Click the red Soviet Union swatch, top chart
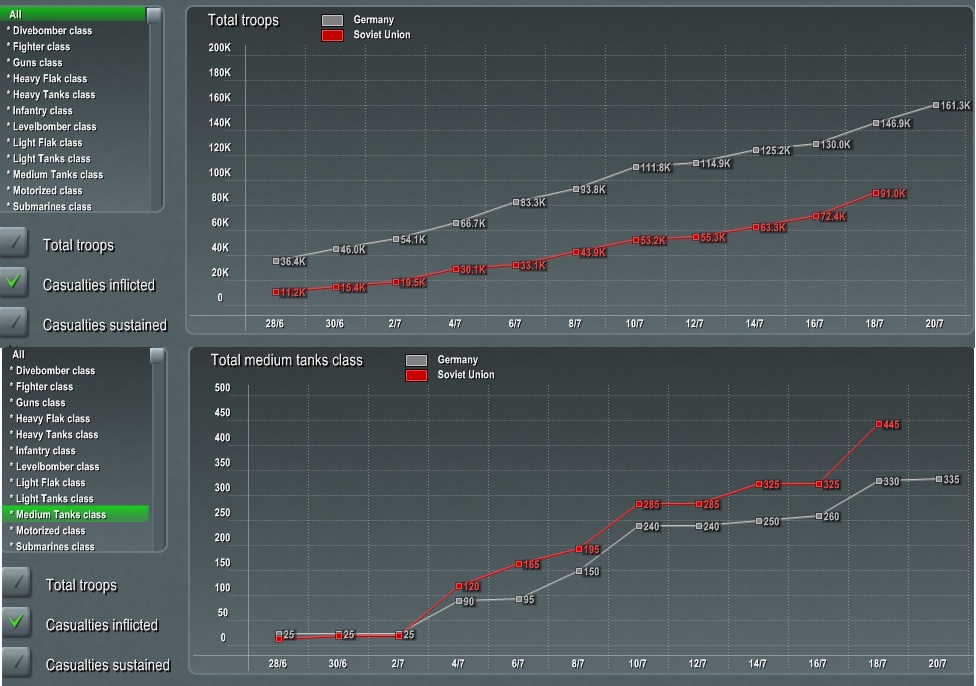The width and height of the screenshot is (976, 686). pos(333,34)
